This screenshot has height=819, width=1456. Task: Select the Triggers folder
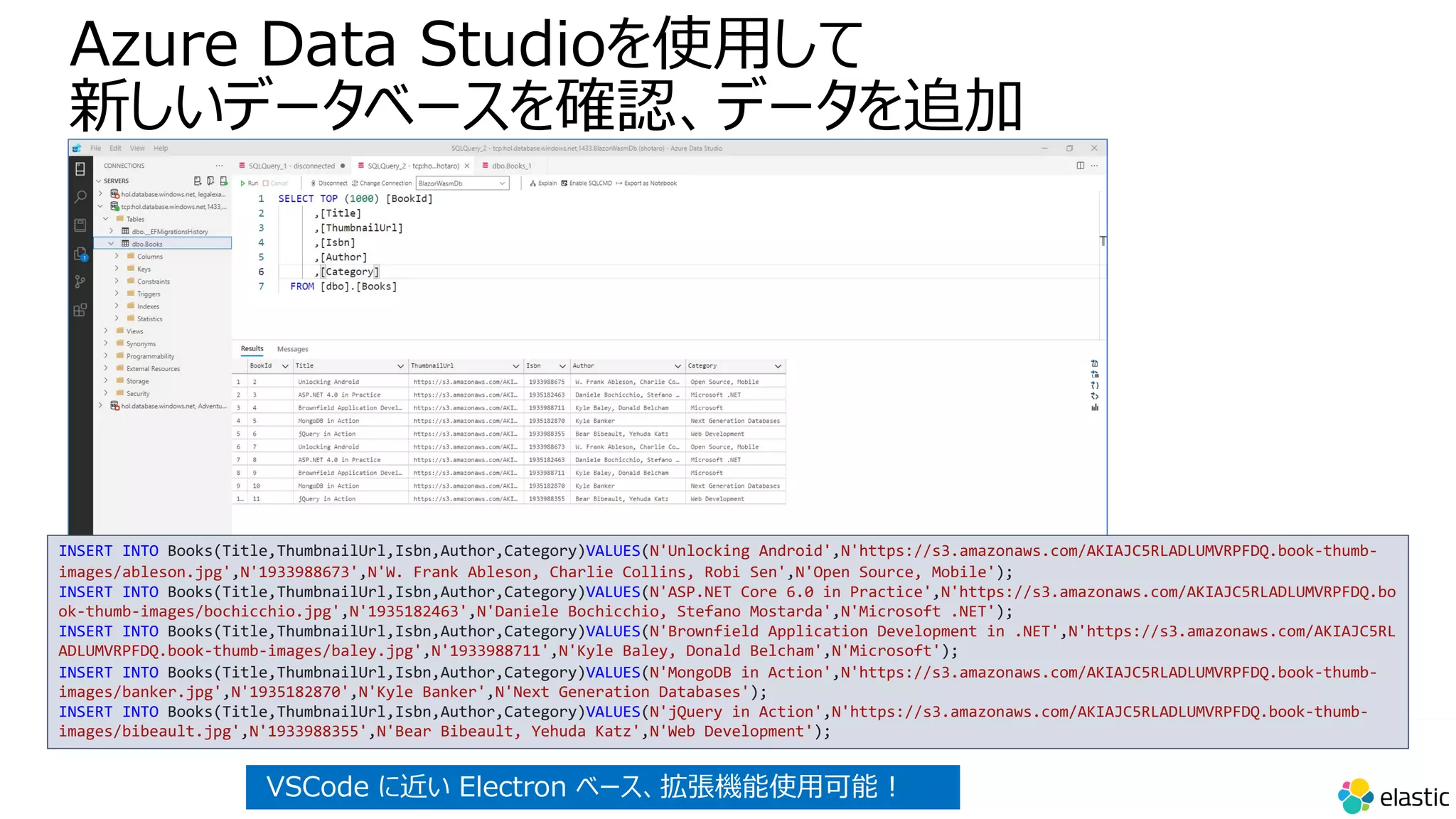(149, 294)
